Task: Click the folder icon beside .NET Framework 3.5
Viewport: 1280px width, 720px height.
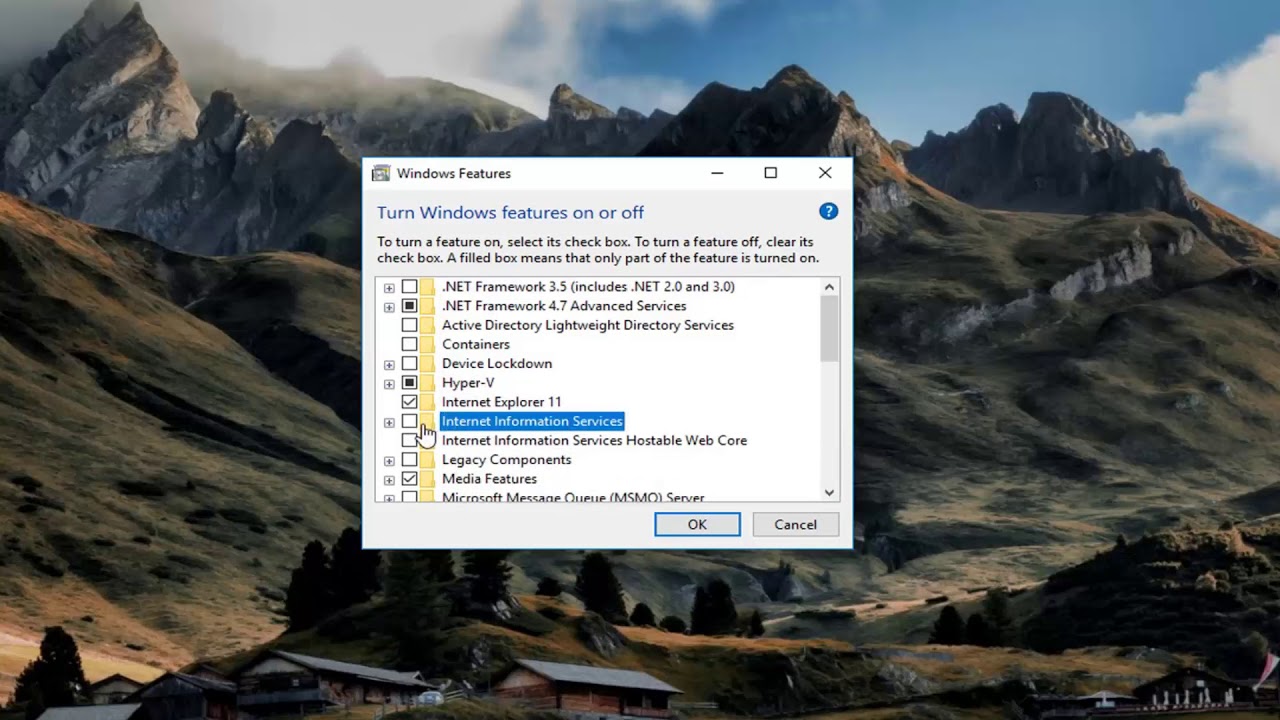Action: 428,287
